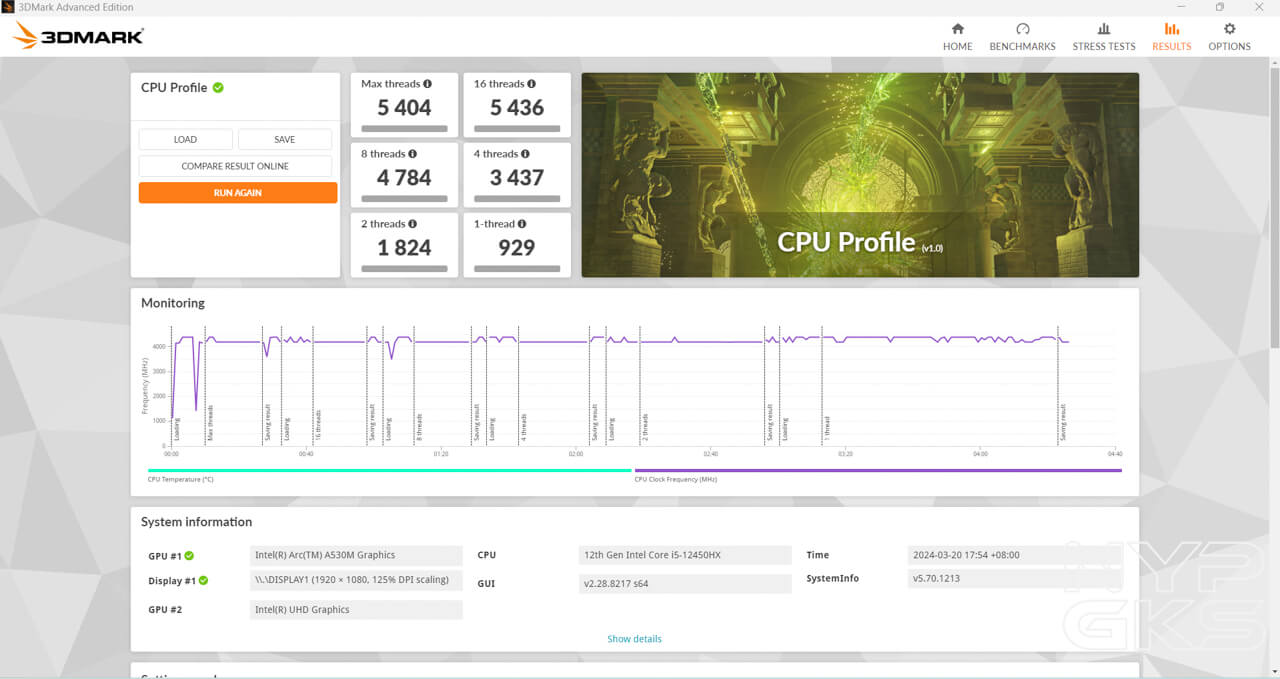
Task: Click the 3DMark logo
Action: tap(79, 36)
